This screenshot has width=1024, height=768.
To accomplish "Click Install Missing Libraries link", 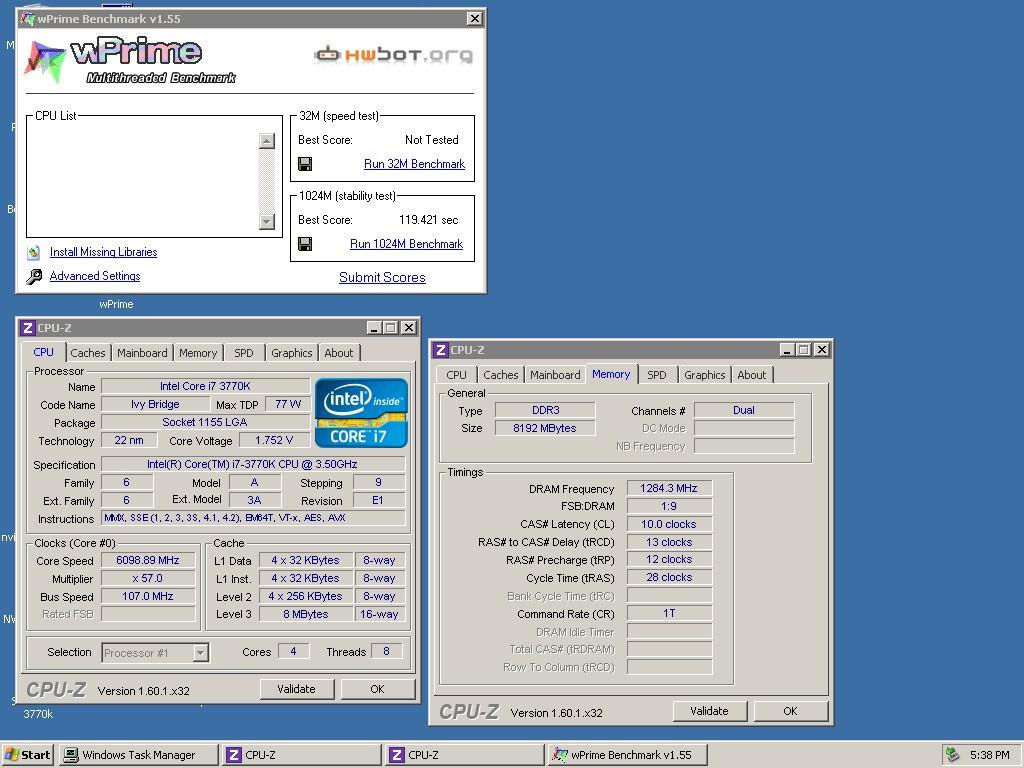I will [x=103, y=252].
